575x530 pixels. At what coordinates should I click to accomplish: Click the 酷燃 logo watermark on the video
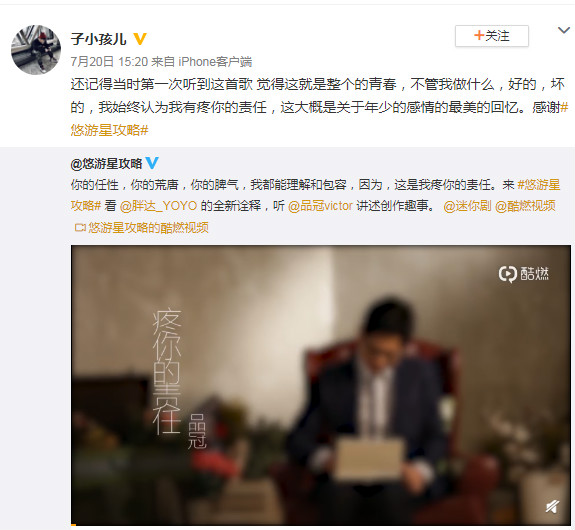524,274
